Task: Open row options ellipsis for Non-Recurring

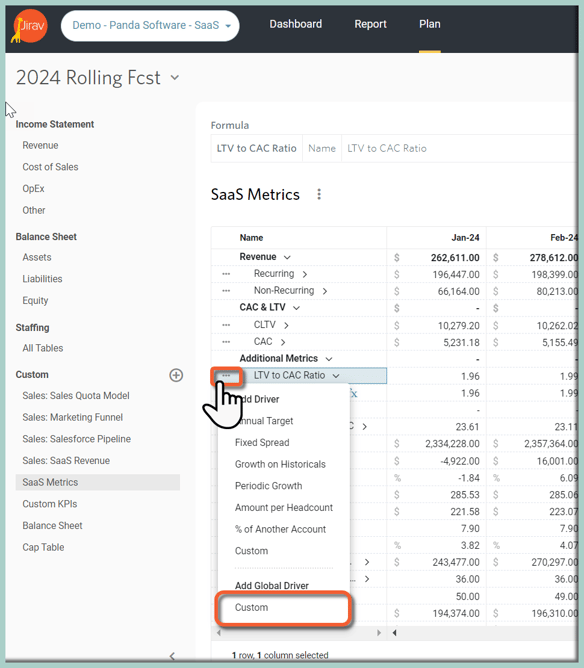Action: pyautogui.click(x=226, y=291)
